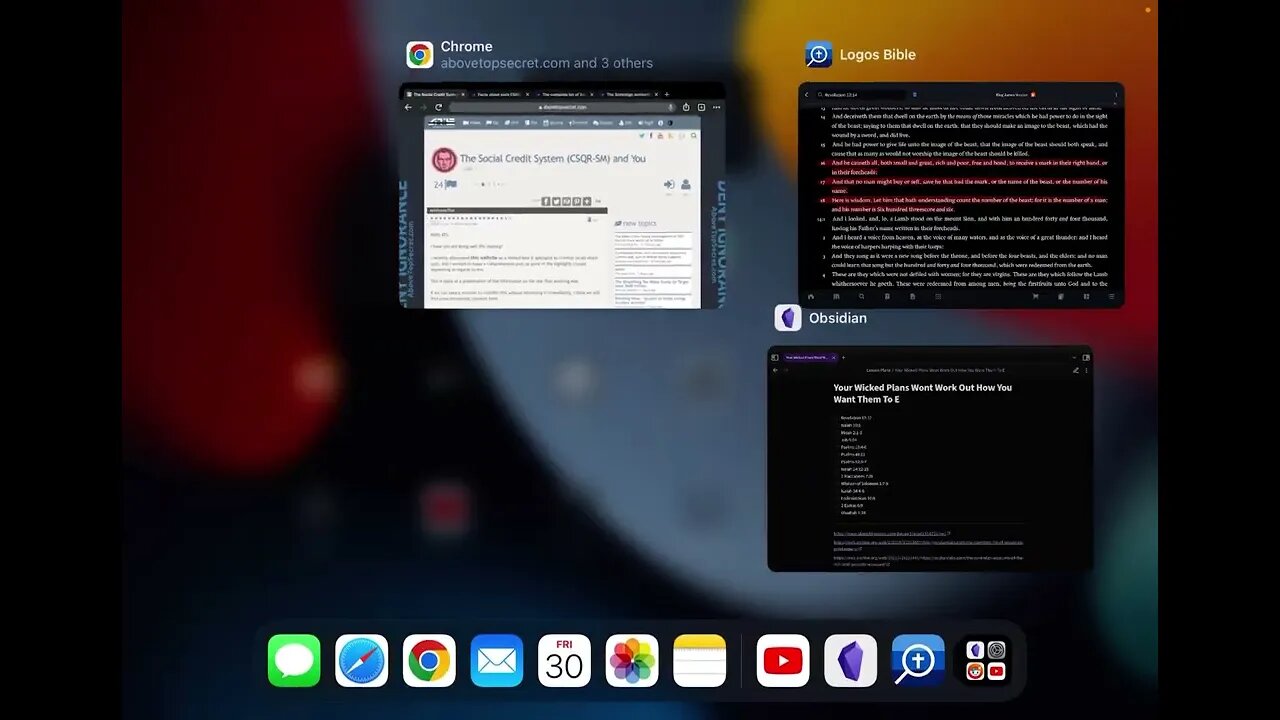Image resolution: width=1280 pixels, height=720 pixels.
Task: Launch Photos from the dock
Action: pyautogui.click(x=632, y=661)
